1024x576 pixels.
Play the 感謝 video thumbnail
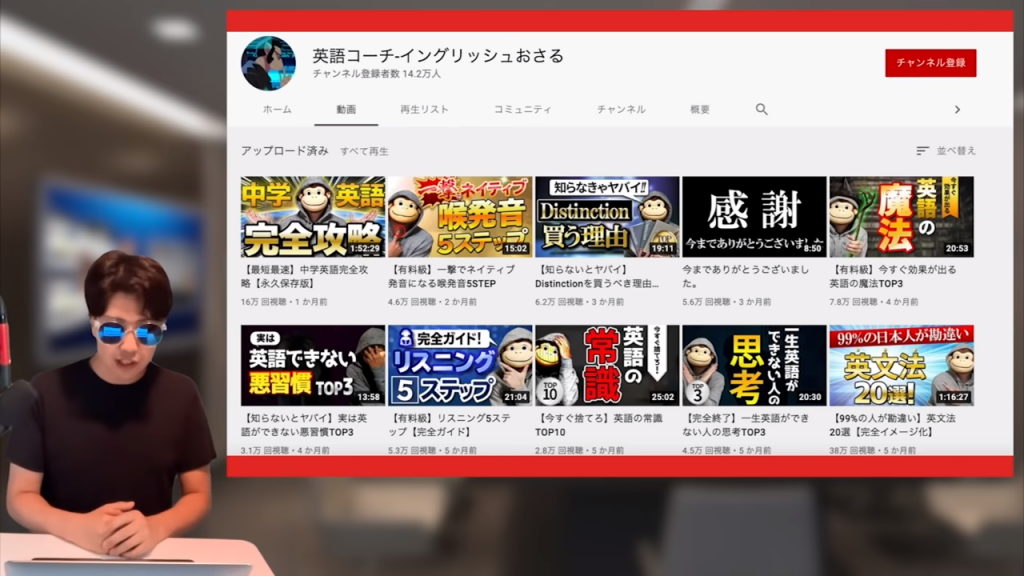click(754, 217)
